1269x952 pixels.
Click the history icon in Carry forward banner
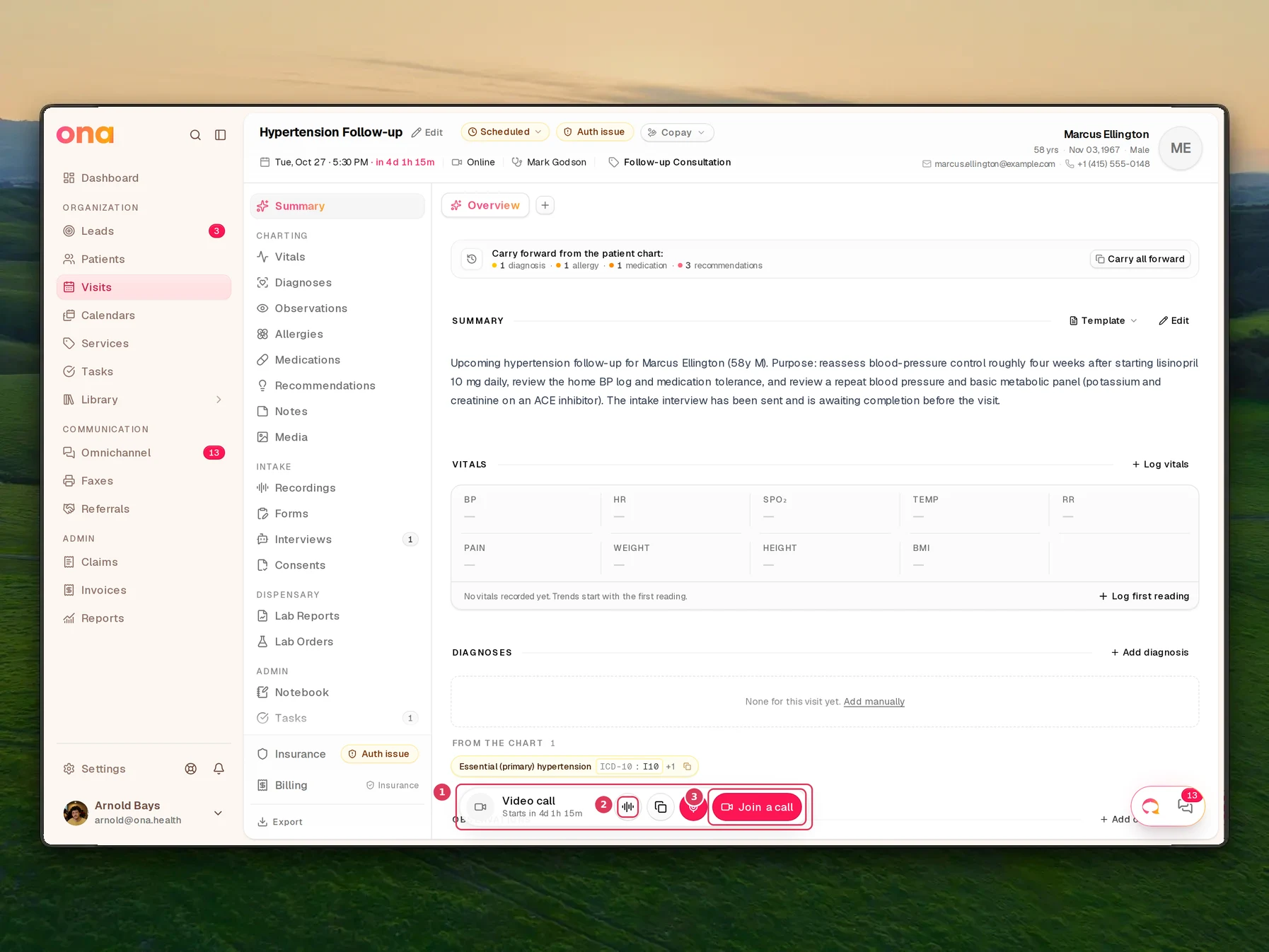(x=472, y=259)
